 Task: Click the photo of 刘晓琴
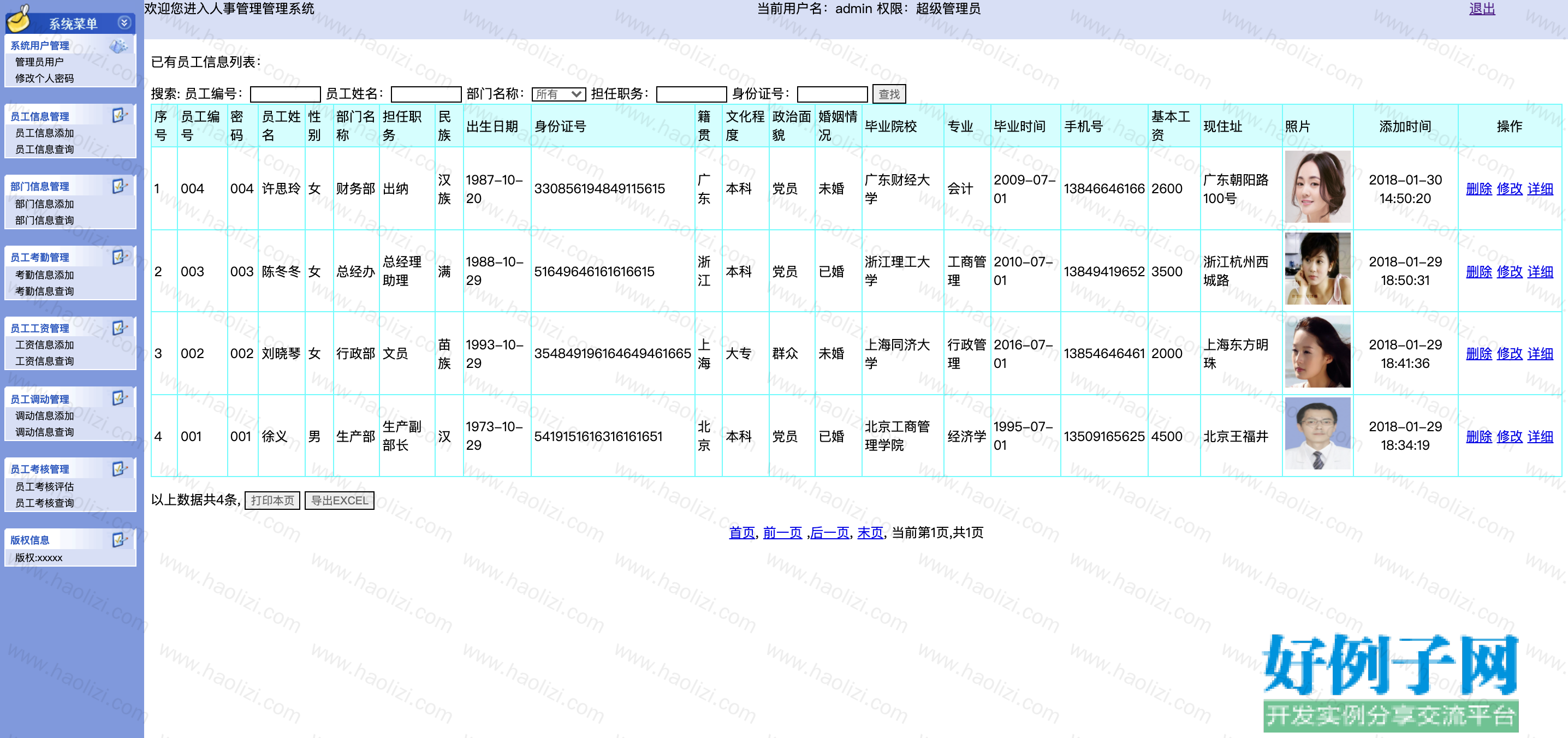click(1317, 352)
